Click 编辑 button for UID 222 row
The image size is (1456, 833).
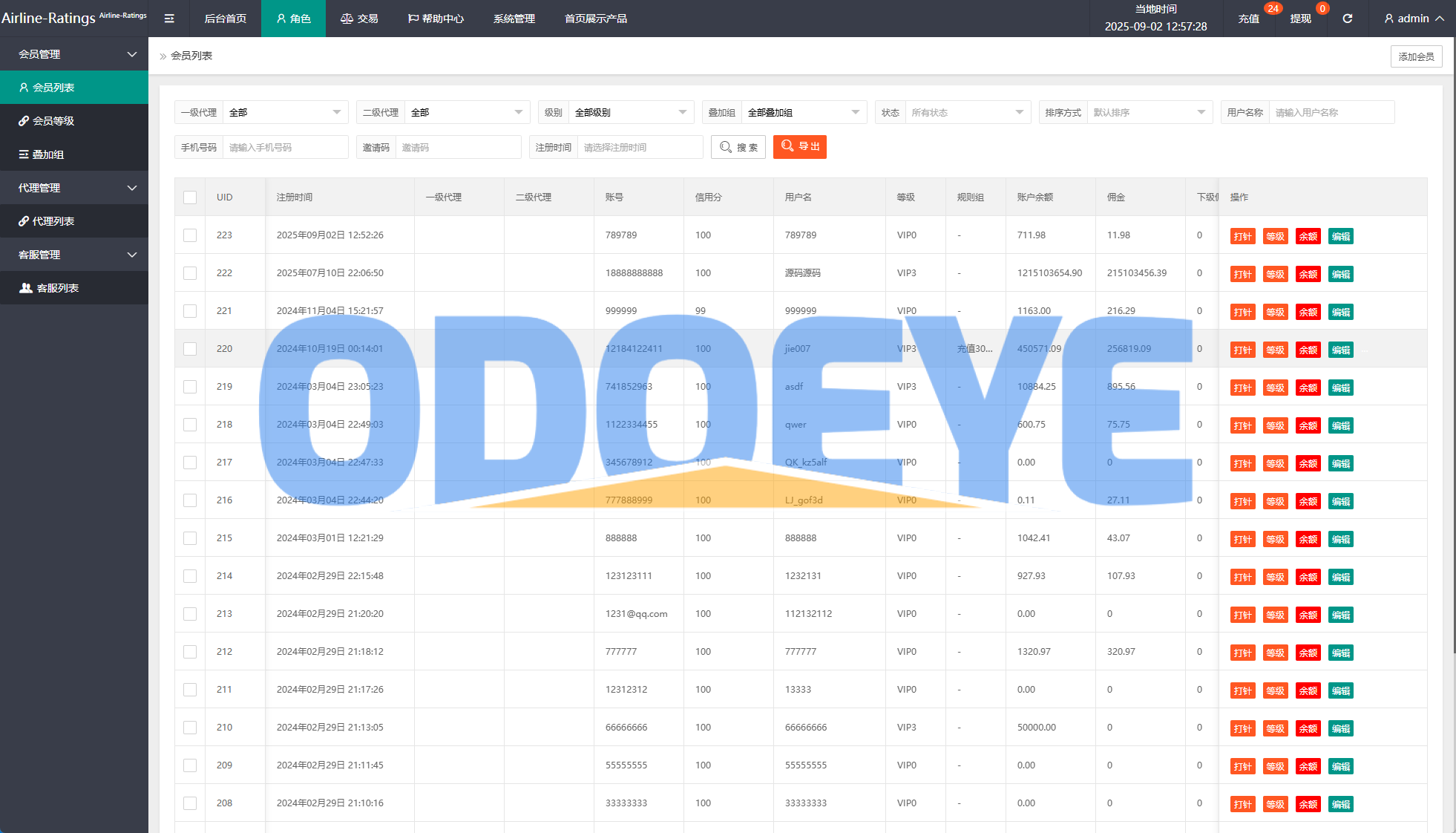coord(1340,275)
